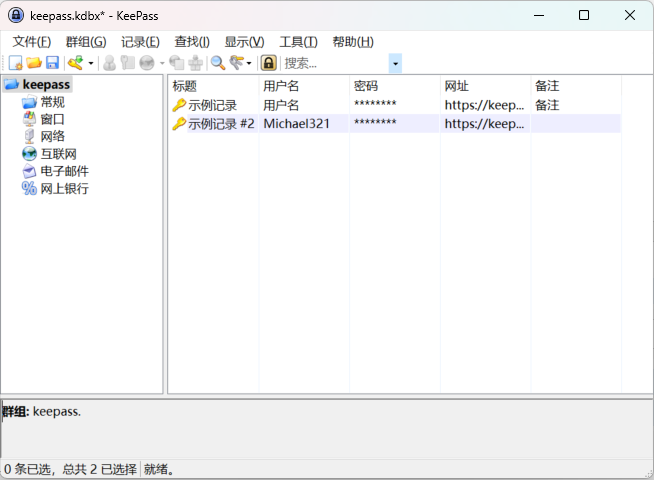This screenshot has width=654, height=480.
Task: Sort entries by 标题 column header
Action: coord(214,86)
